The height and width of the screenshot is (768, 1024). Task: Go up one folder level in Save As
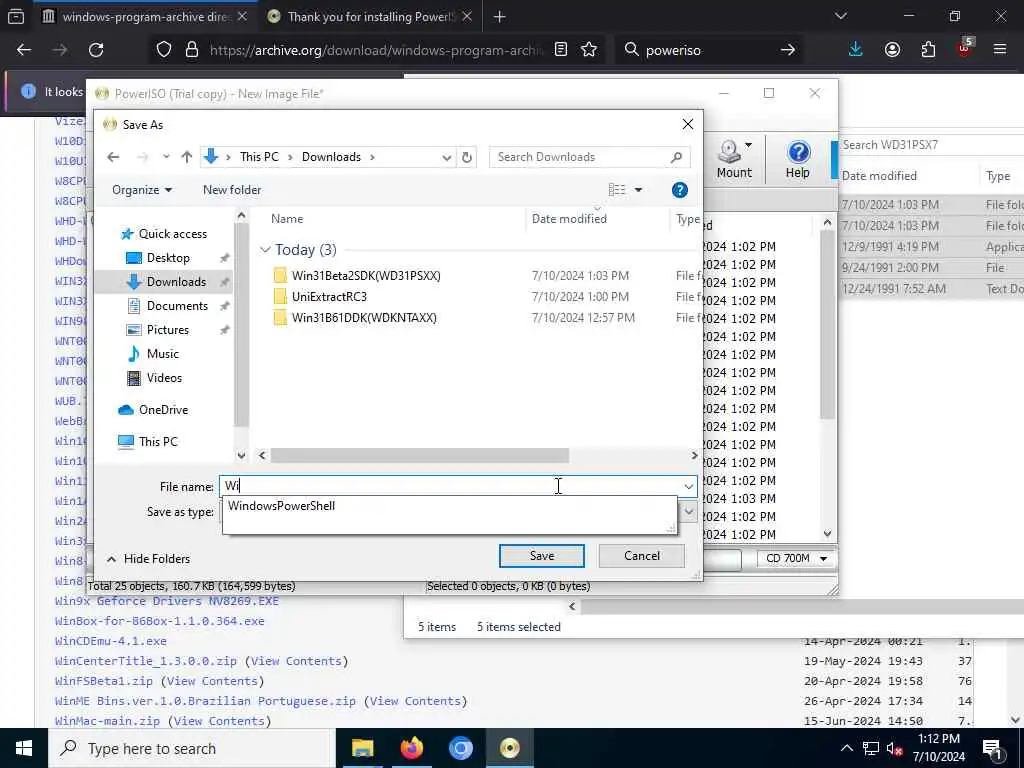[187, 157]
